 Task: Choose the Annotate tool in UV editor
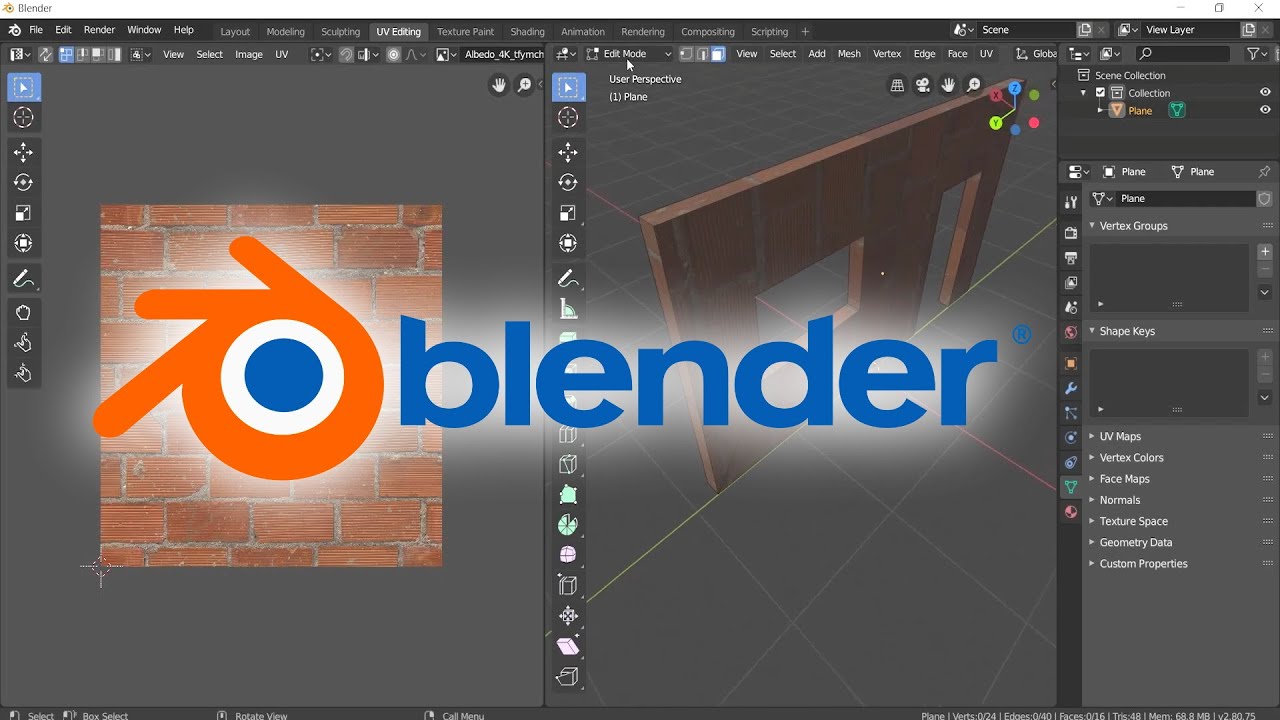tap(23, 279)
